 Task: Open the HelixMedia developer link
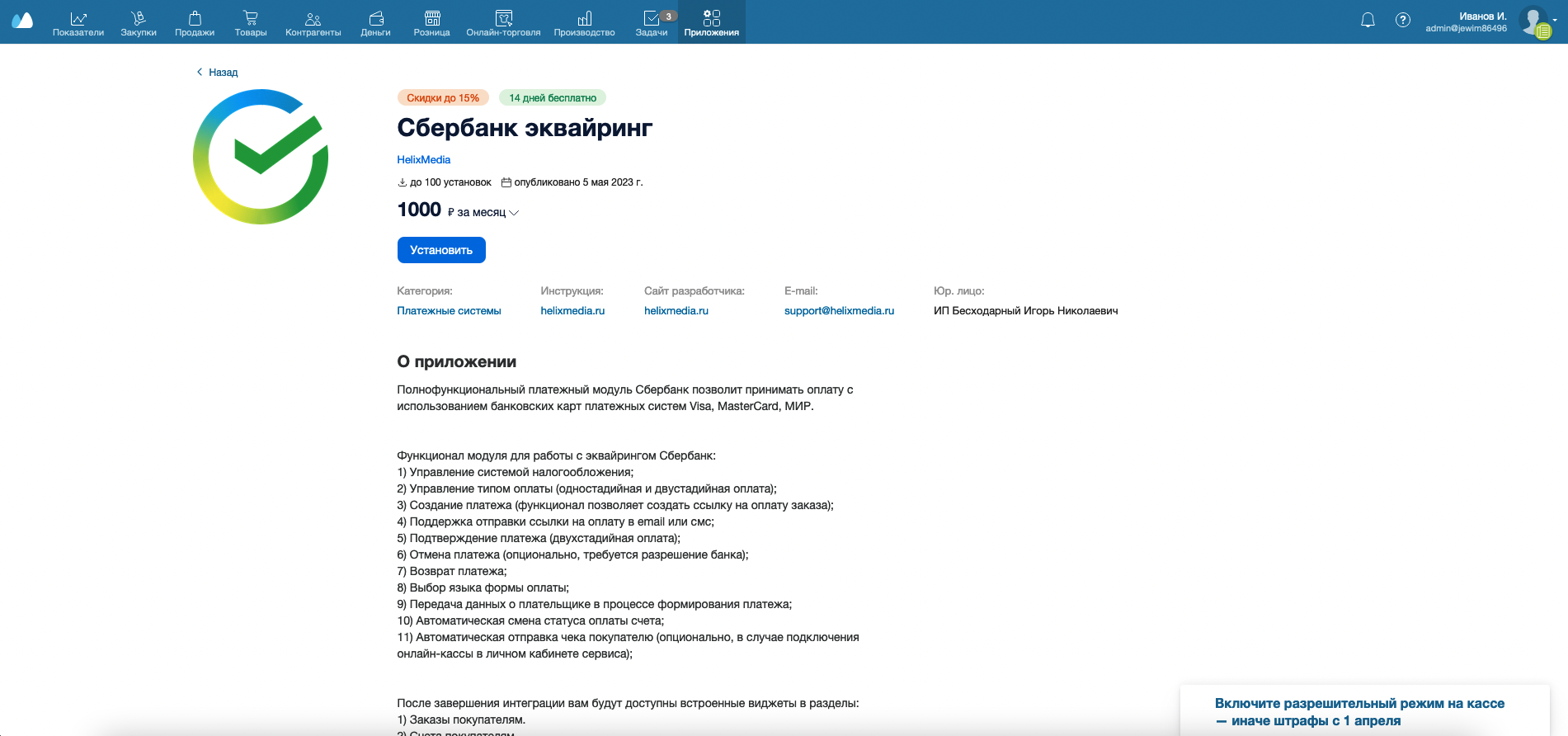(x=424, y=160)
